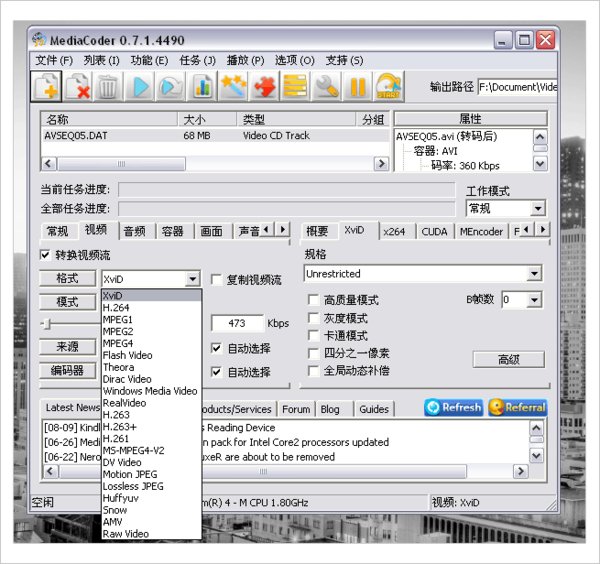Open the 工作模式 常规 dropdown
The width and height of the screenshot is (600, 564).
tap(538, 209)
